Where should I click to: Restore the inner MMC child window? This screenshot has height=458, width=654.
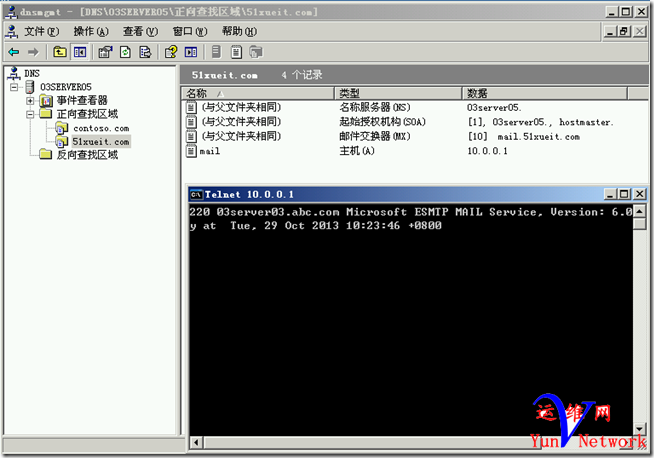(x=624, y=31)
